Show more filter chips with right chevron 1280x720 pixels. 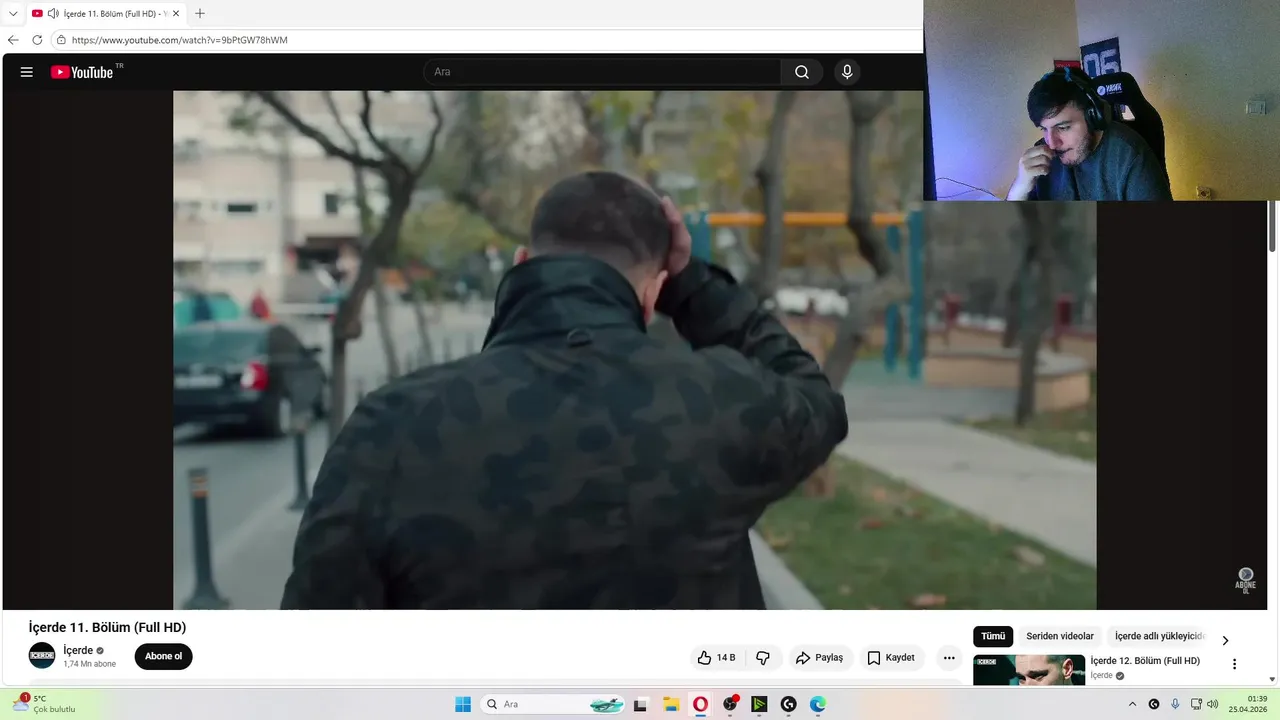(x=1225, y=640)
